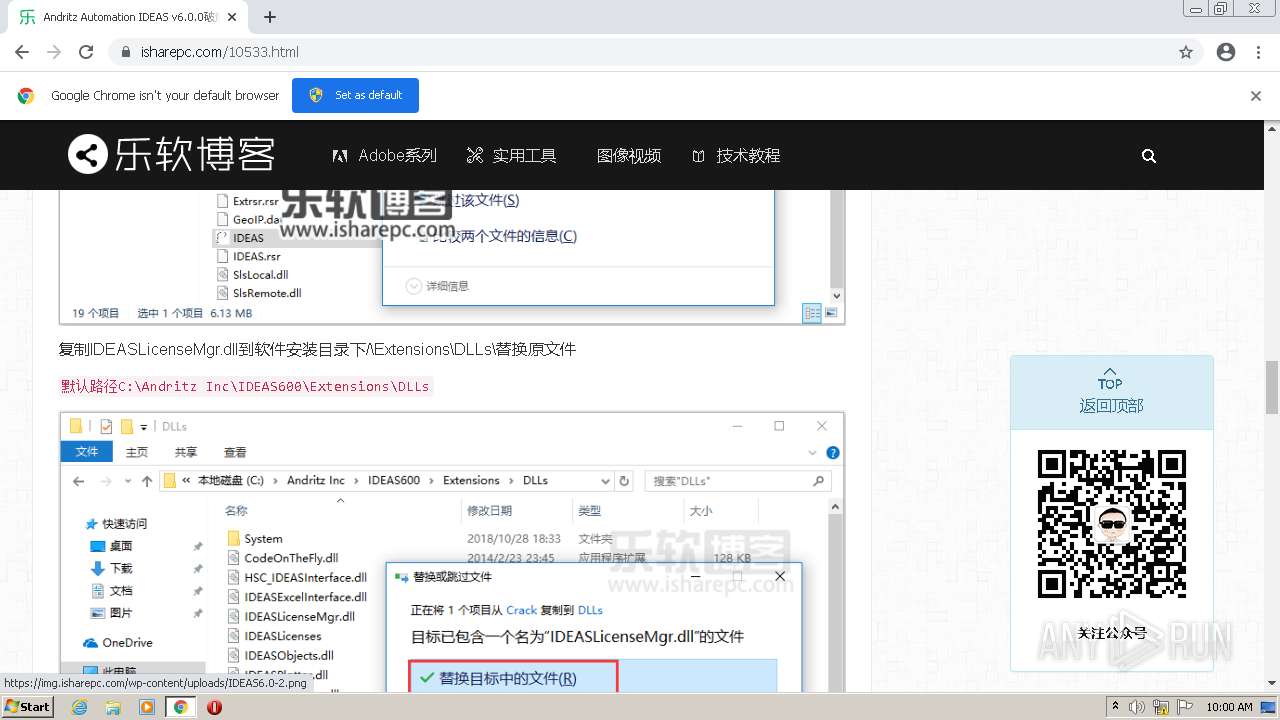Screen dimensions: 1280x720
Task: Show hidden system tray icons
Action: click(1115, 707)
